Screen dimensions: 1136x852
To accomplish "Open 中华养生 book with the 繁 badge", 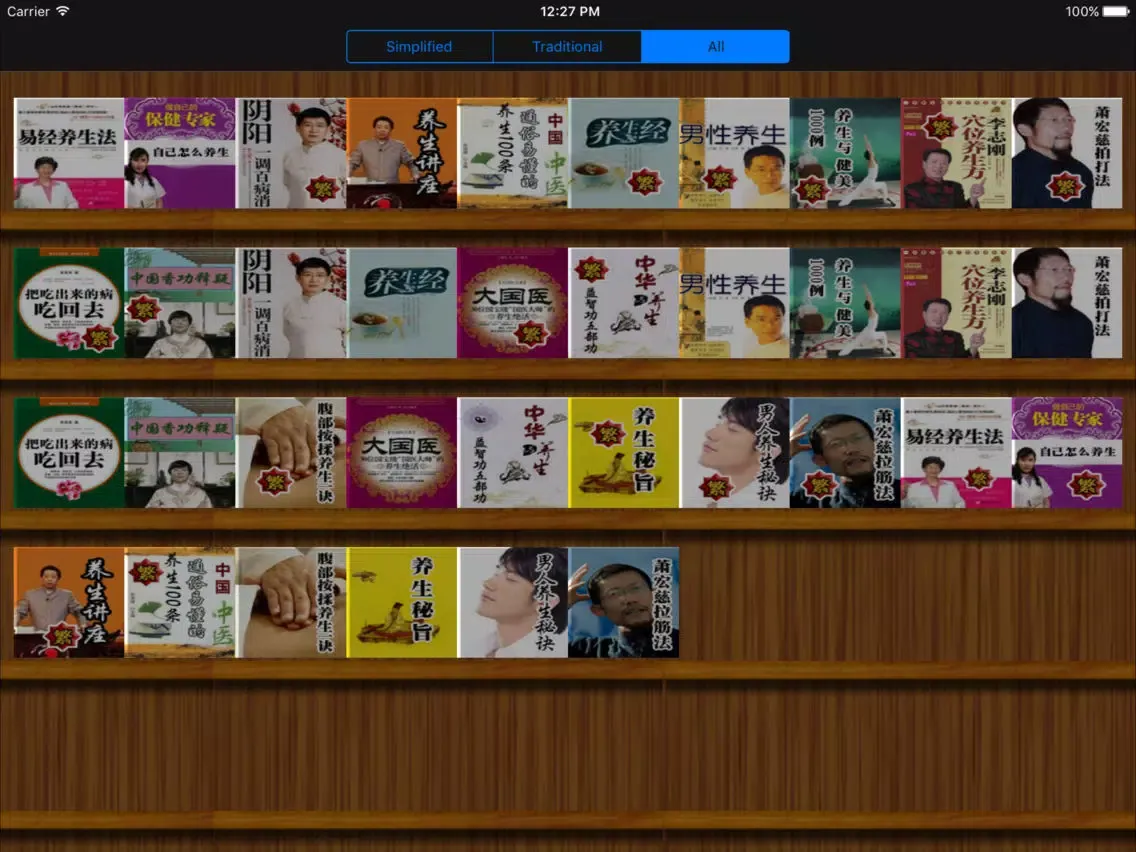I will click(x=624, y=303).
